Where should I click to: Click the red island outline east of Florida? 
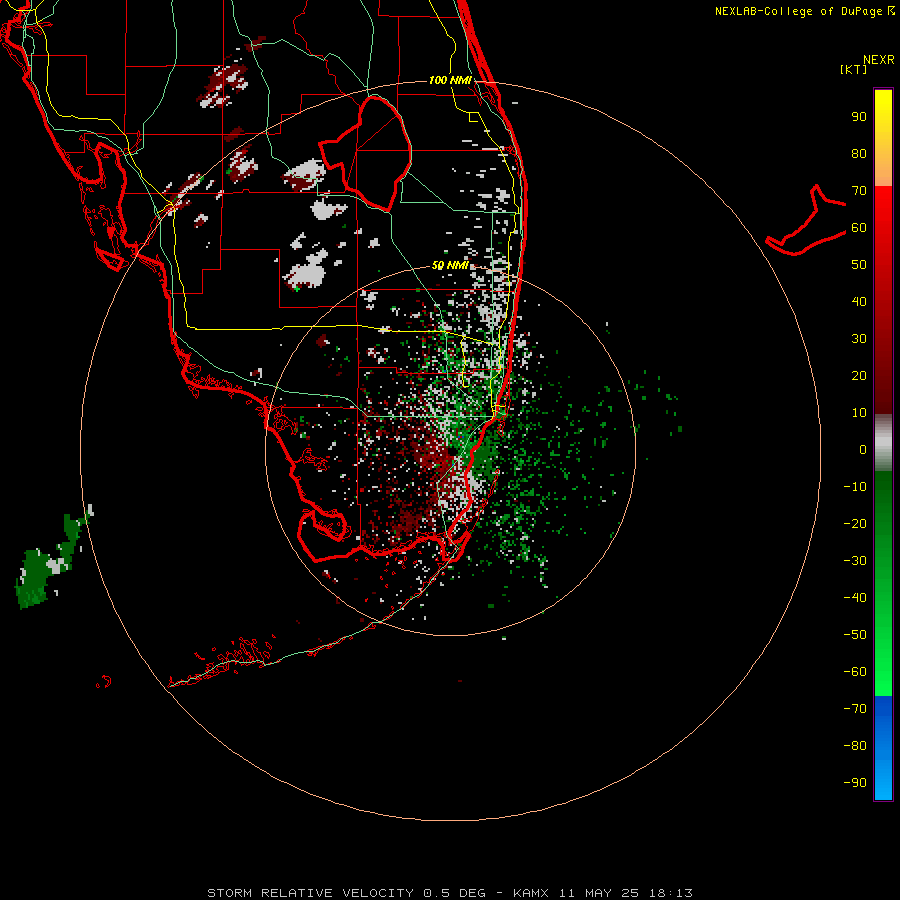[x=806, y=221]
